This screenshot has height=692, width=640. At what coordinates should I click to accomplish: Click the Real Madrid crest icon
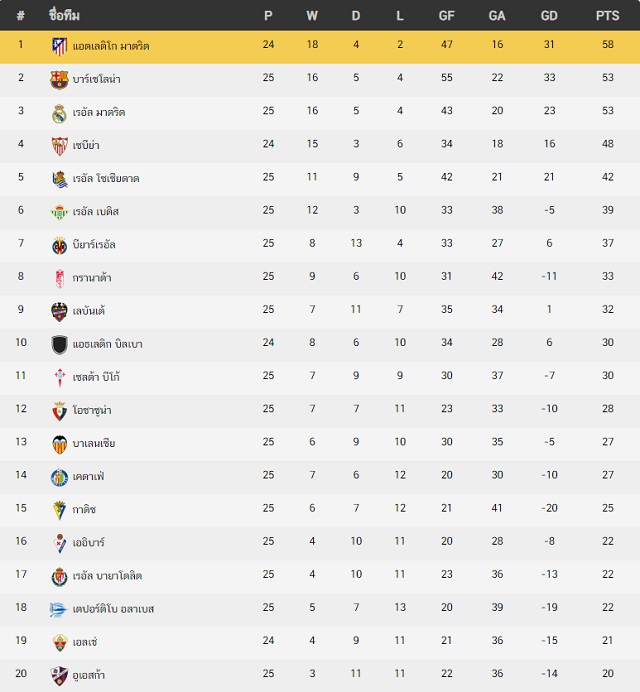point(59,113)
